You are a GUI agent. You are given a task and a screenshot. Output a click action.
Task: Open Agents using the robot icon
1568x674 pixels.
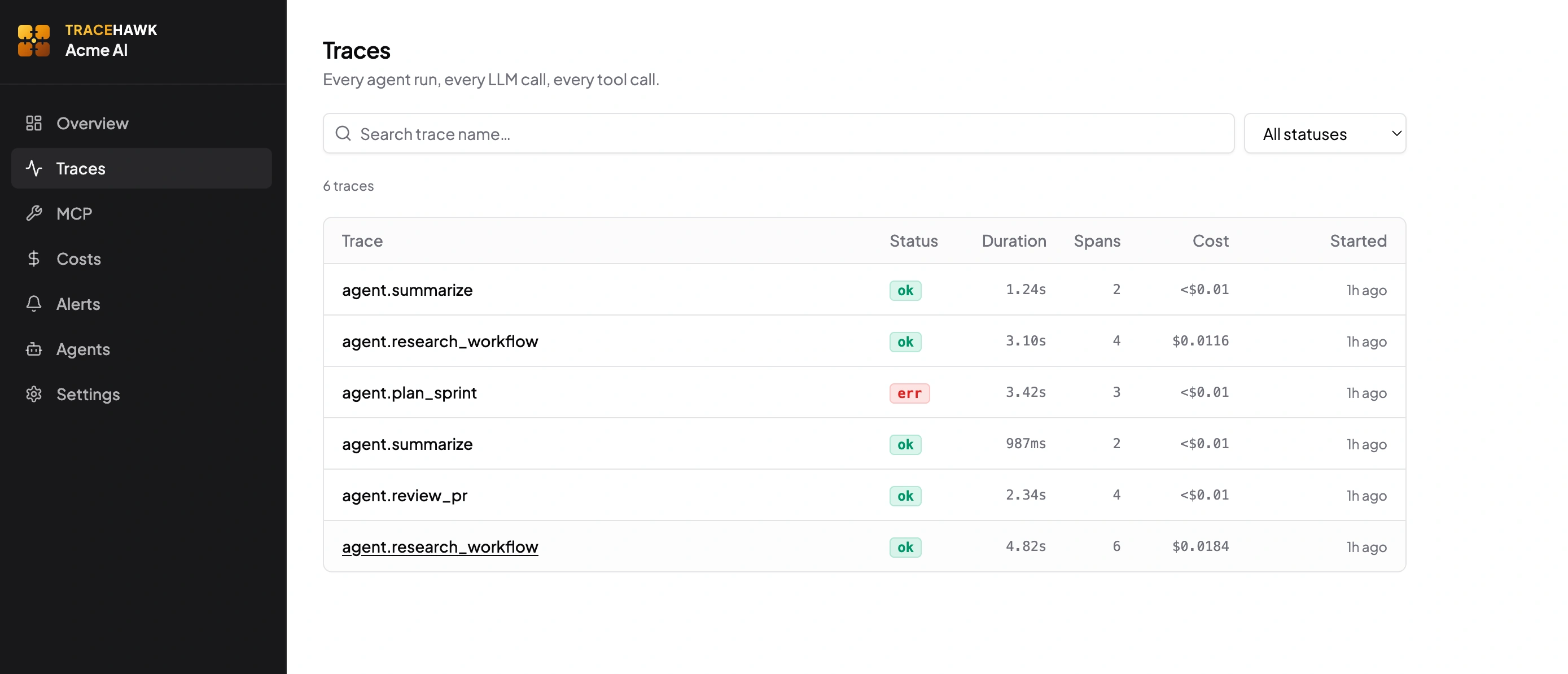point(33,349)
